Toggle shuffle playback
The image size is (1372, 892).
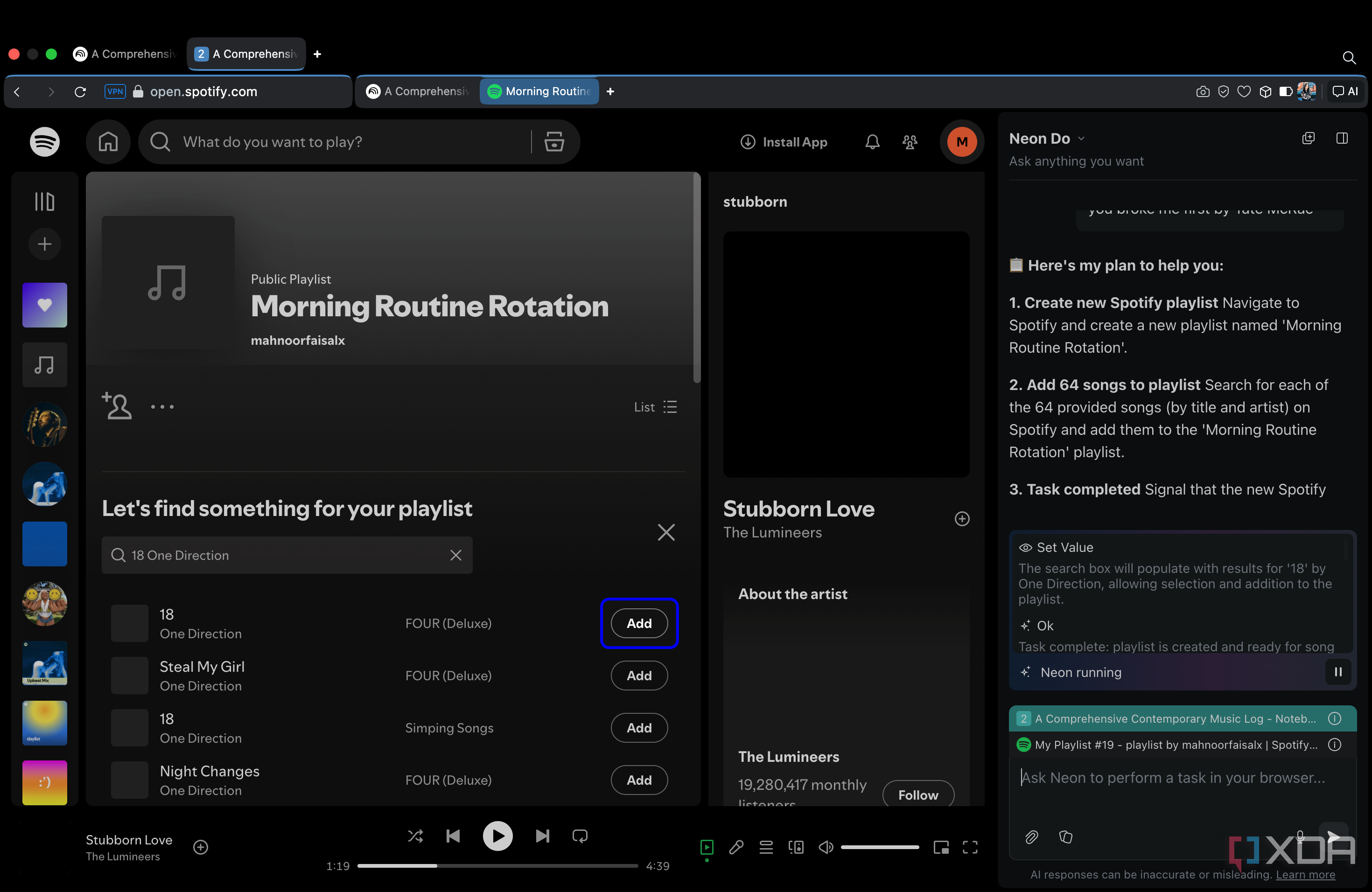pos(415,836)
